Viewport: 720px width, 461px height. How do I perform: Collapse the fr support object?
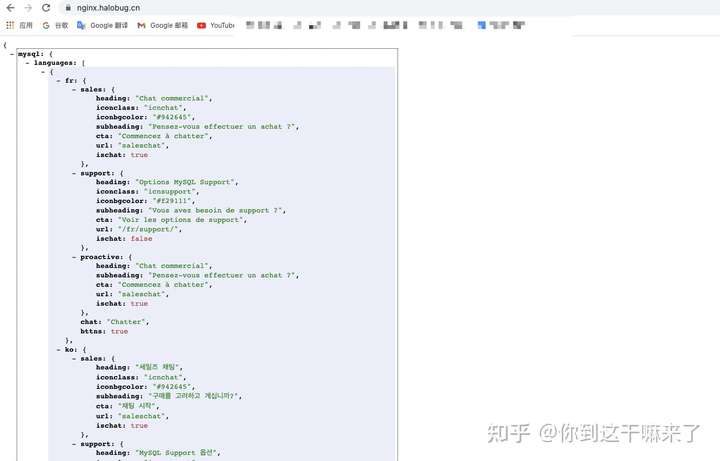point(74,174)
